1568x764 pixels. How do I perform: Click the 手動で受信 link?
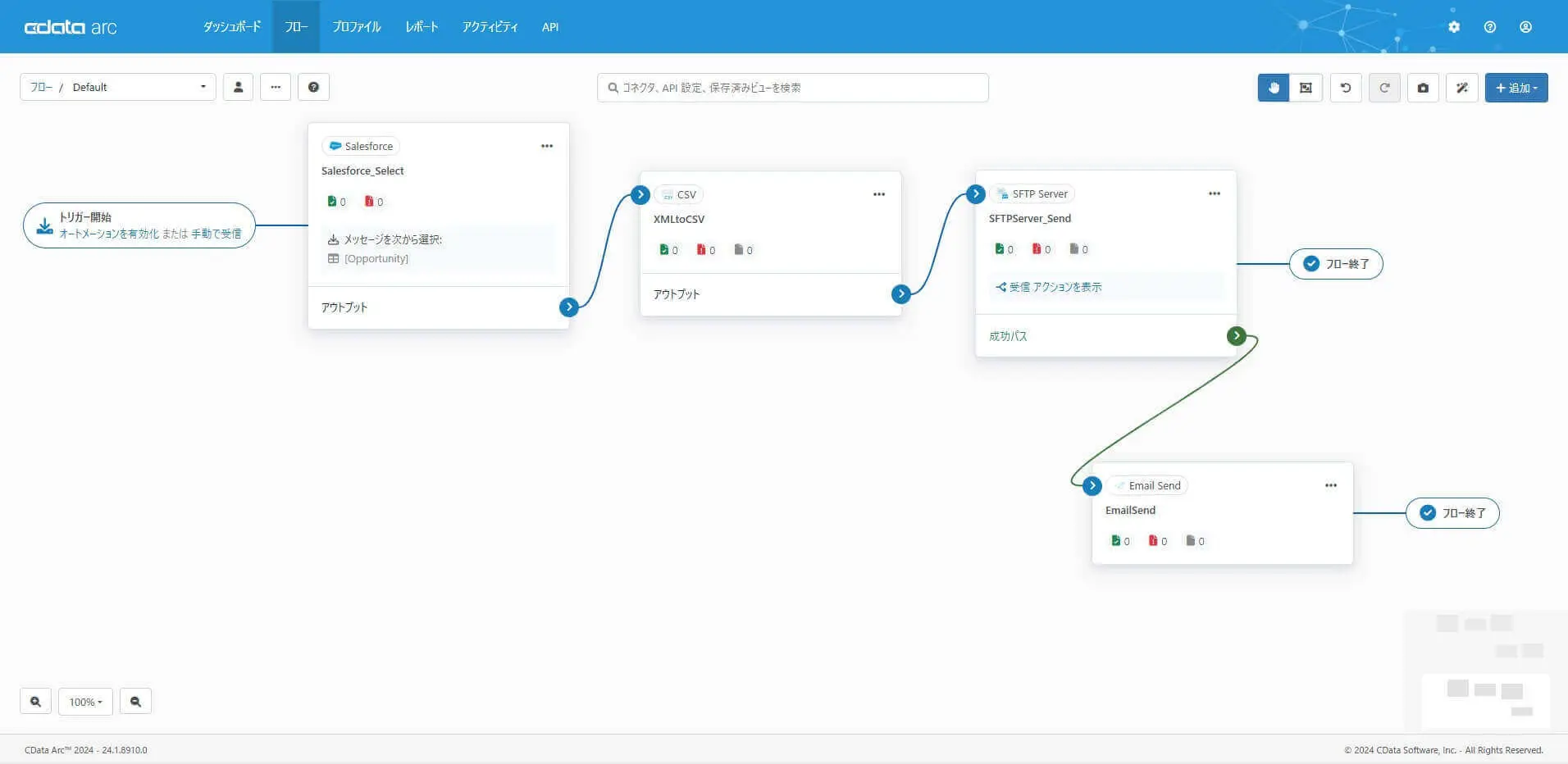[217, 234]
